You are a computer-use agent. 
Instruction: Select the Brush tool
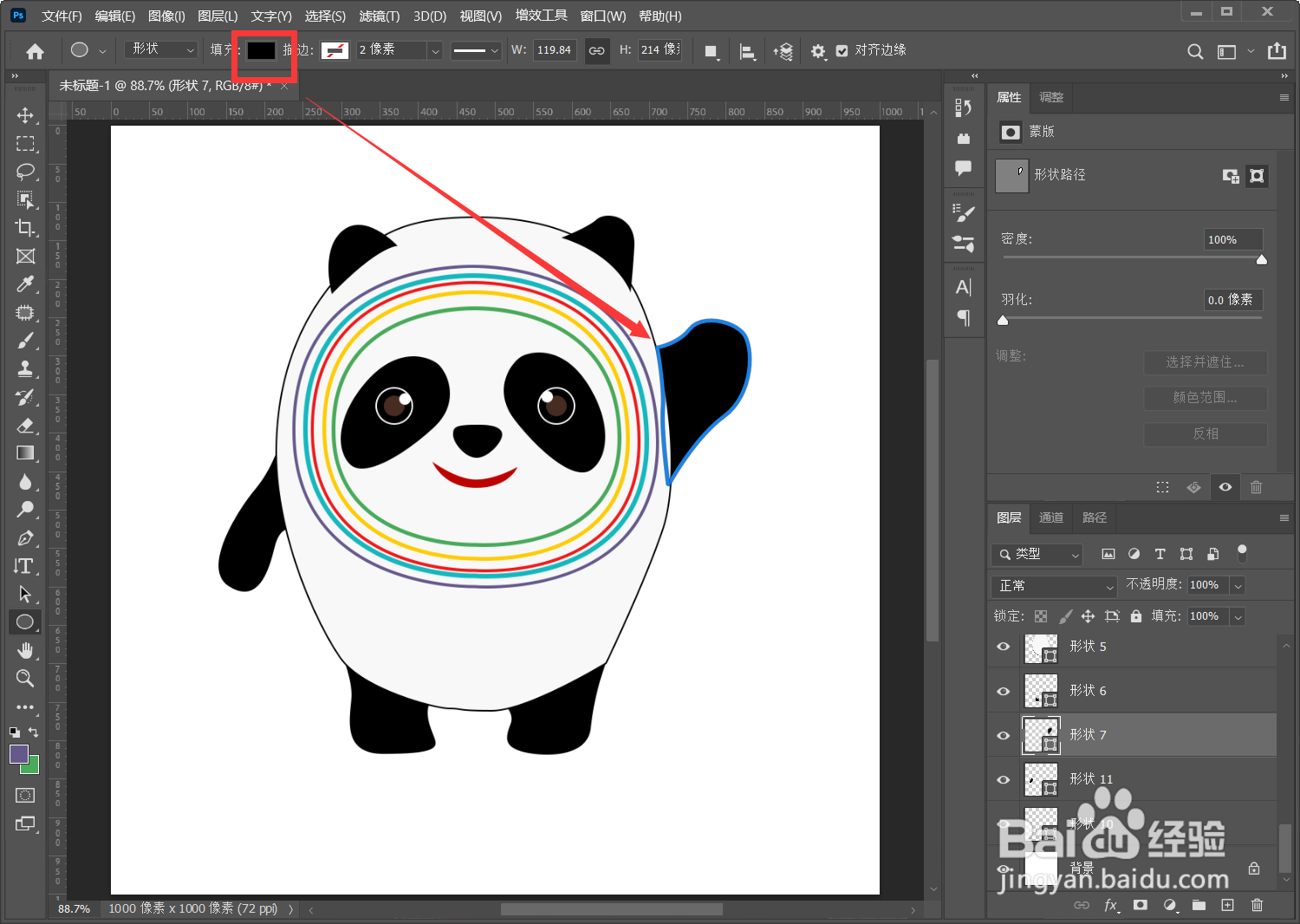[25, 341]
